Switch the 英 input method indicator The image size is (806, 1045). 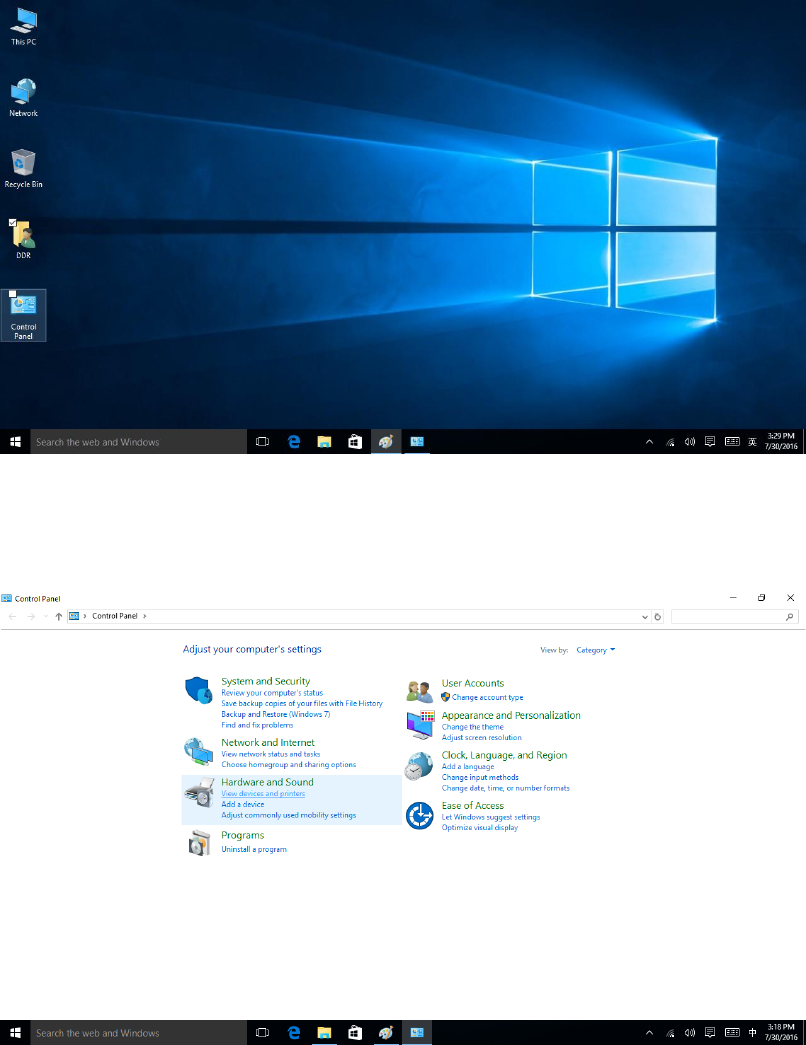(x=752, y=441)
